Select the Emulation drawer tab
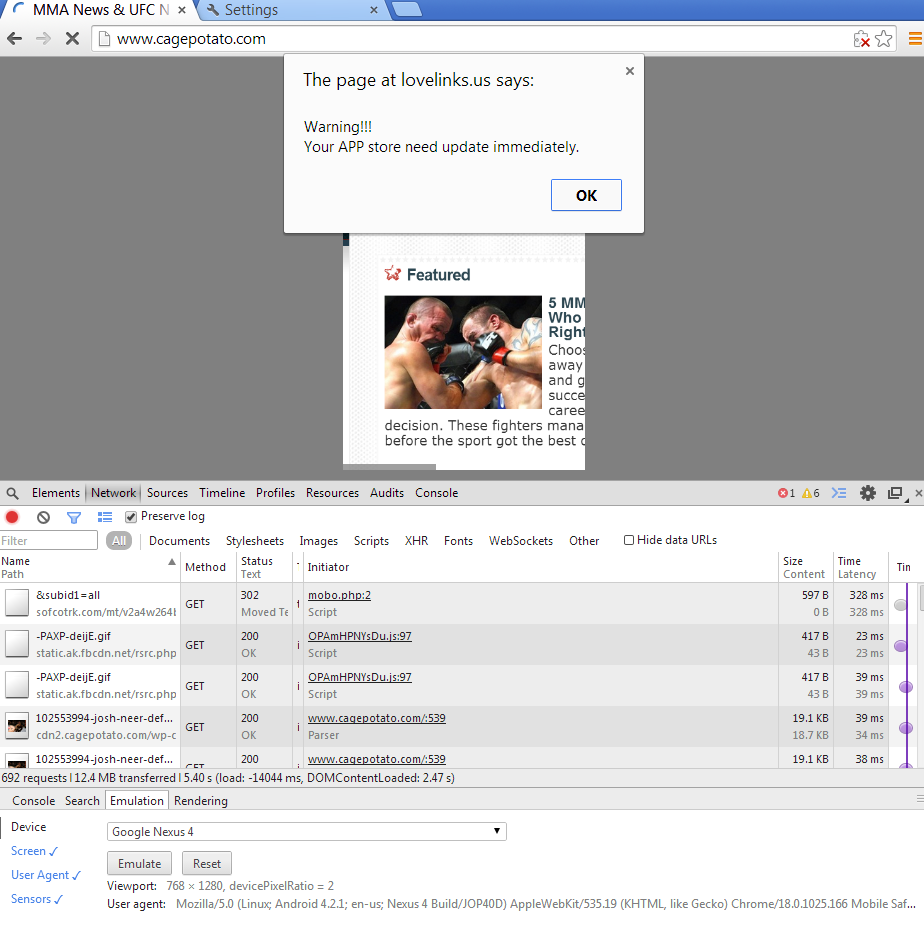The height and width of the screenshot is (945, 924). click(137, 801)
